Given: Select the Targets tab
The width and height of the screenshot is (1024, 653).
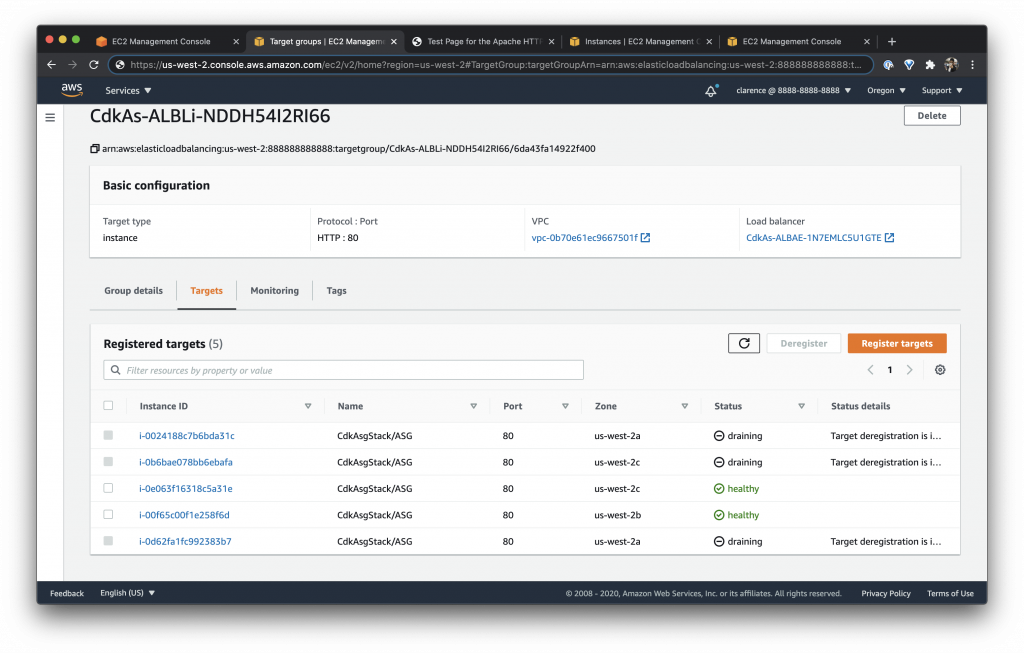Looking at the screenshot, I should pos(206,291).
